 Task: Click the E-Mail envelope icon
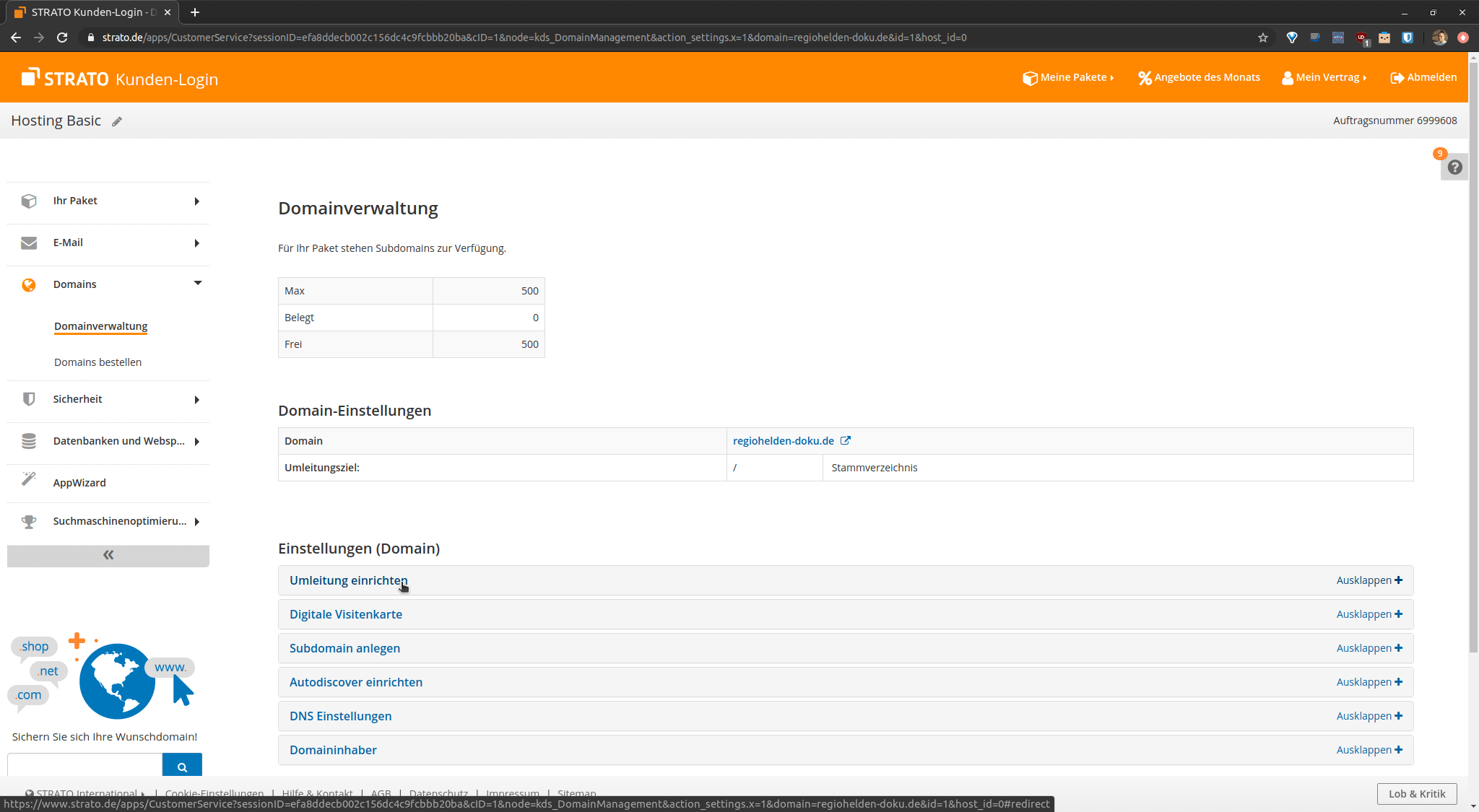(29, 243)
